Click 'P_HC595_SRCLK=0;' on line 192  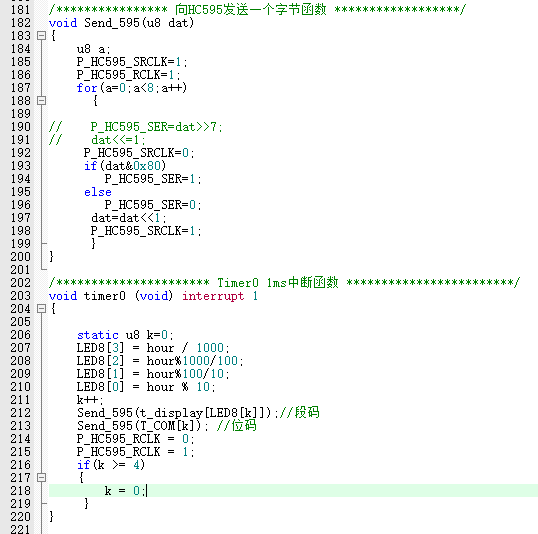pos(139,153)
